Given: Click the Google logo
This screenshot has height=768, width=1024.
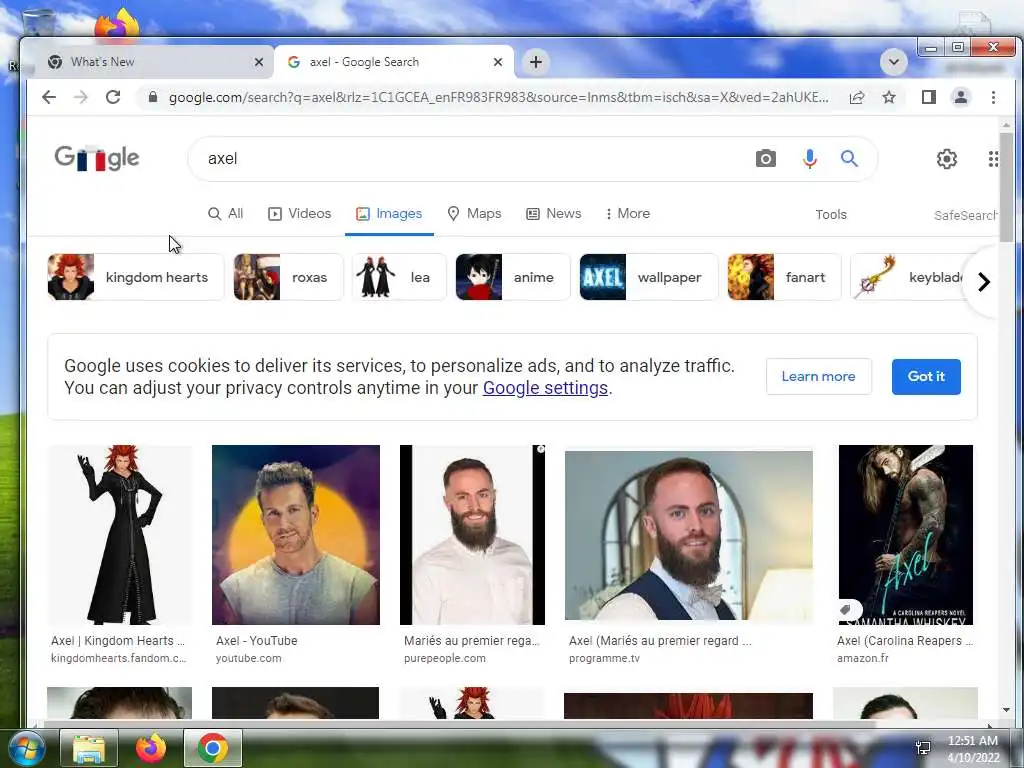Looking at the screenshot, I should click(x=97, y=158).
